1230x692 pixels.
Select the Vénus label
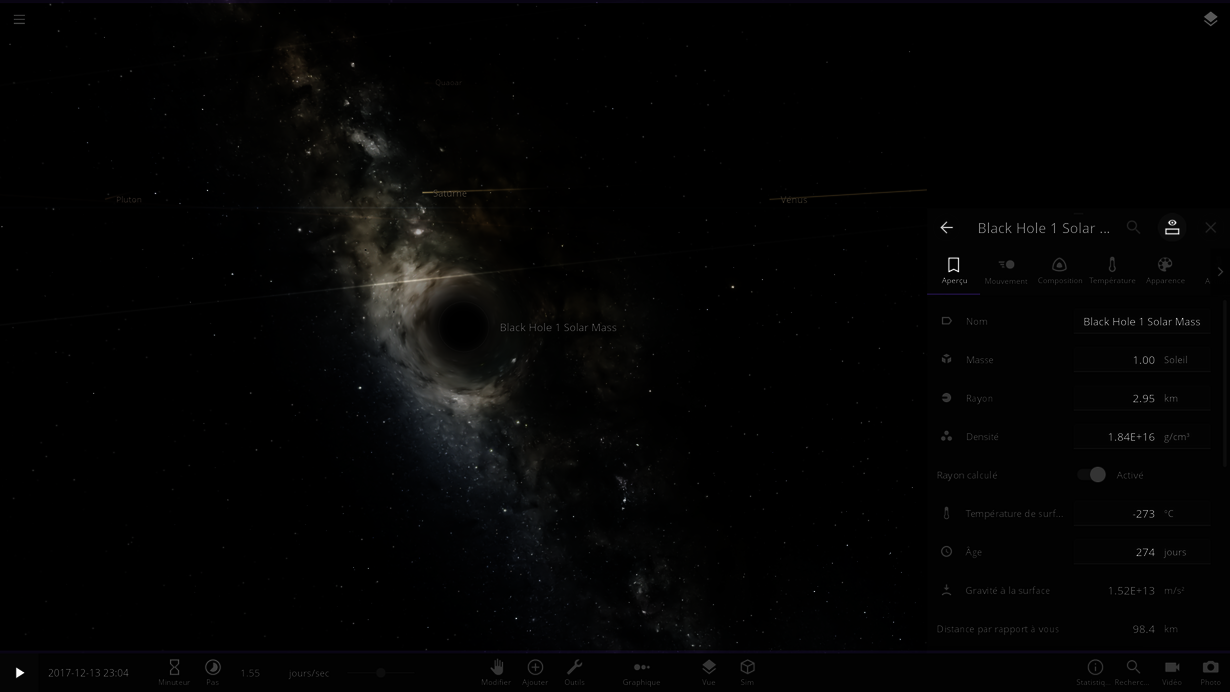(x=794, y=200)
